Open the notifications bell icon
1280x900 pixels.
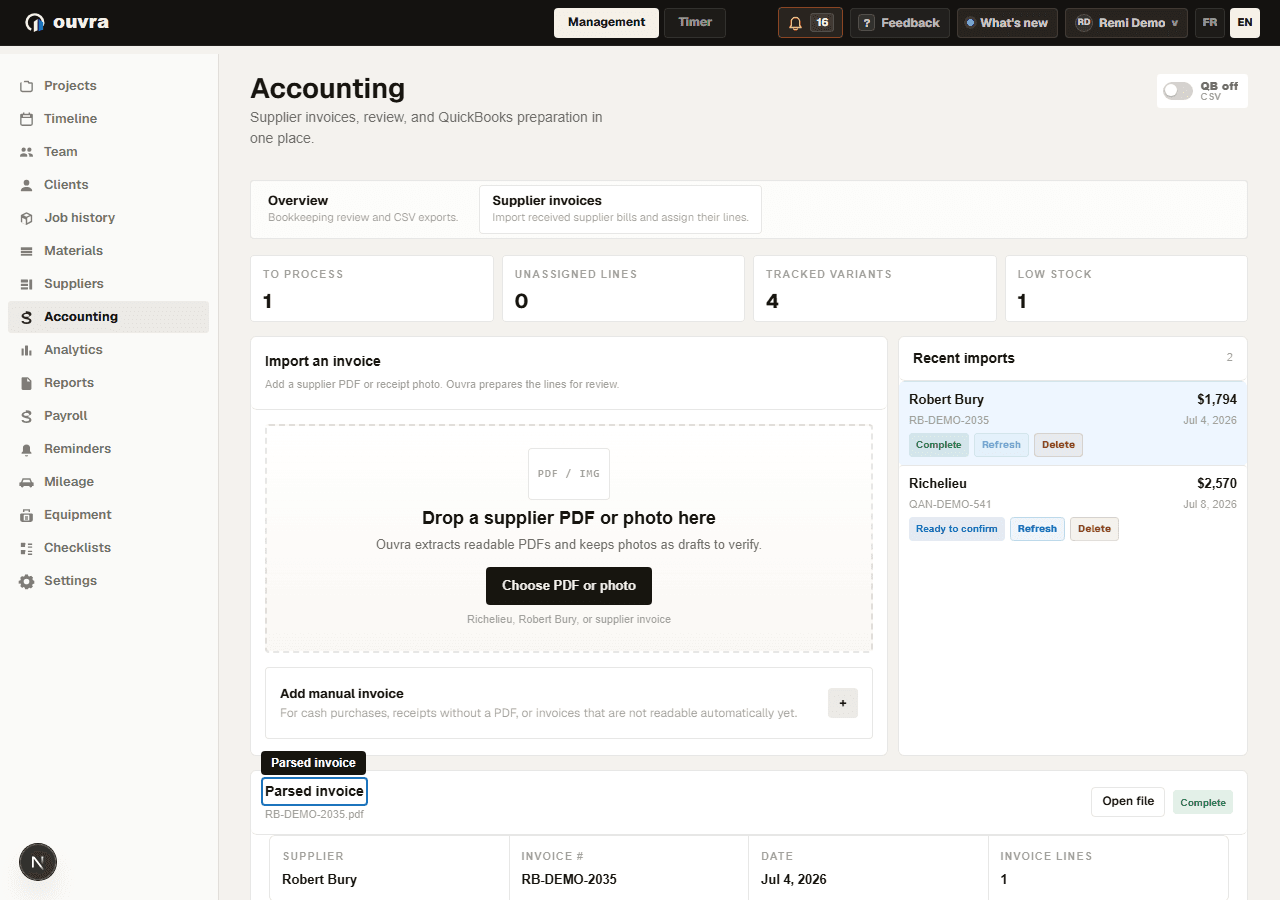796,23
